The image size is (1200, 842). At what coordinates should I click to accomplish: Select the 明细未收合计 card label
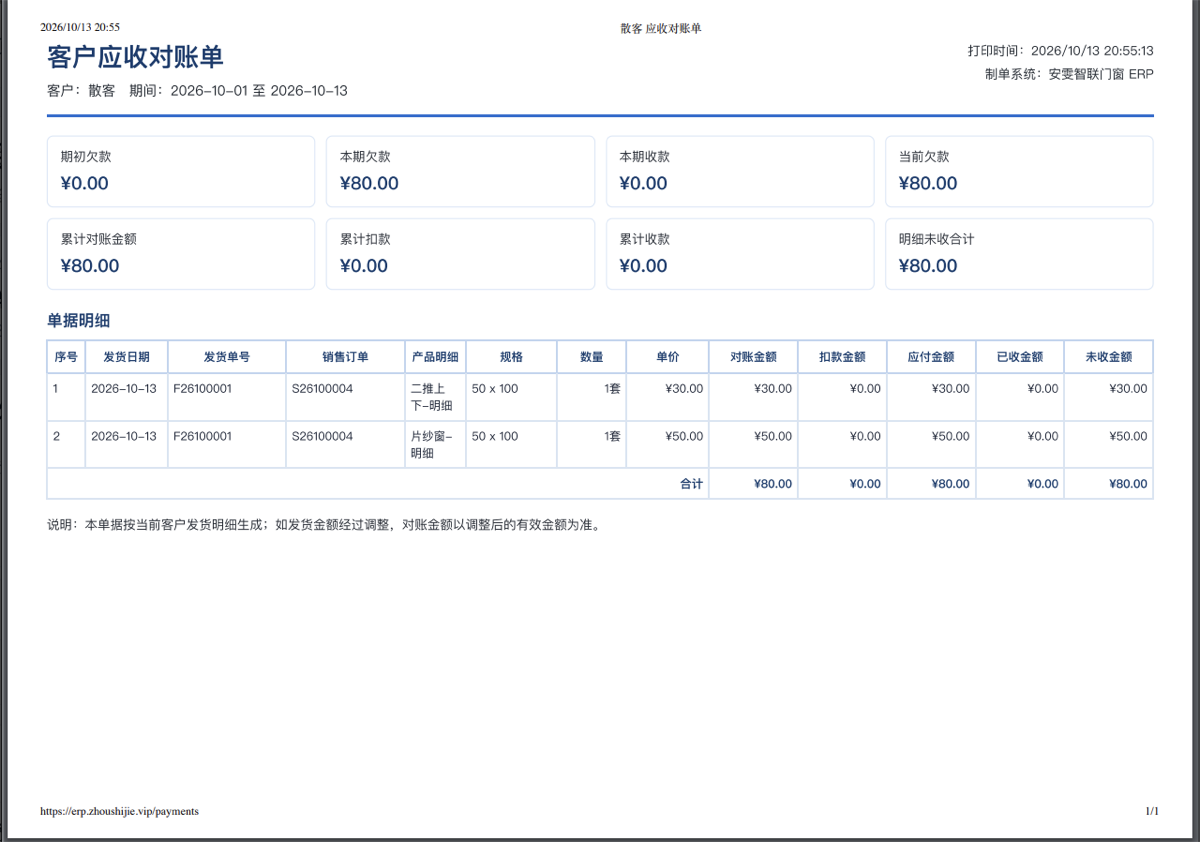937,240
